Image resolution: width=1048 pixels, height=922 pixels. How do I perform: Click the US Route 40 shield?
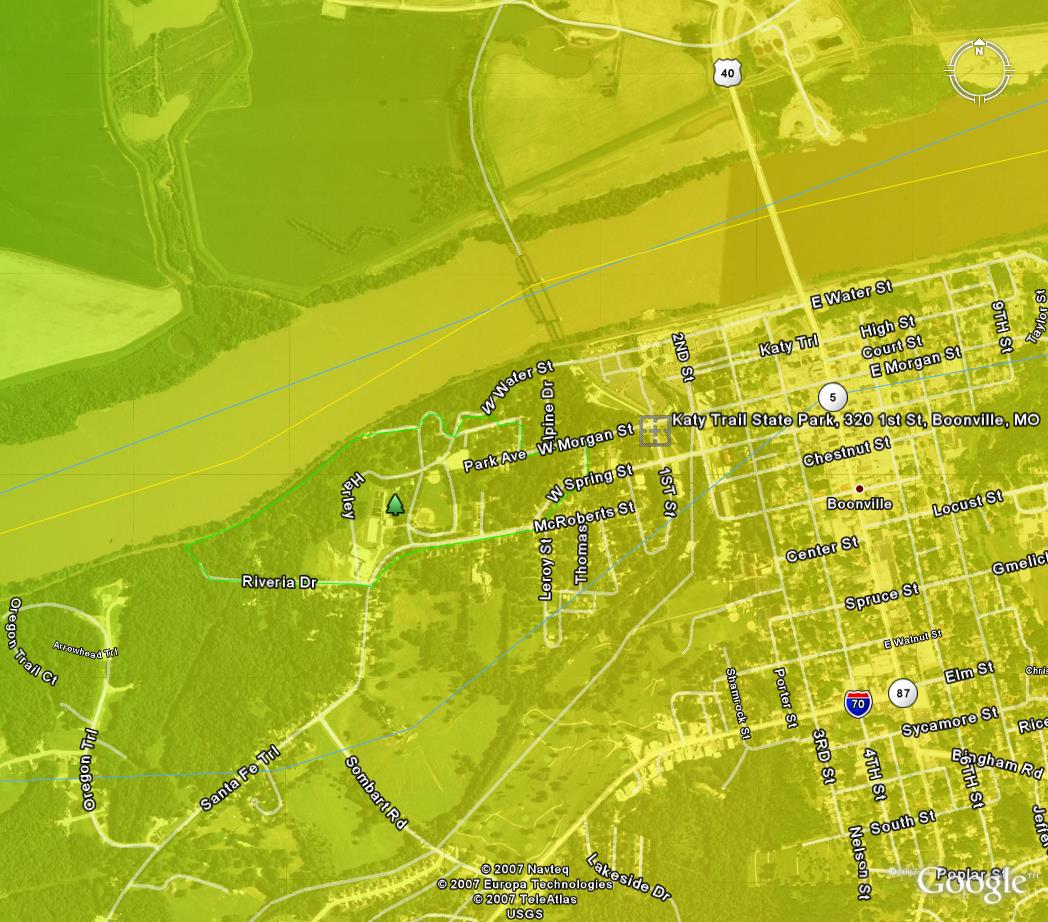[x=727, y=73]
